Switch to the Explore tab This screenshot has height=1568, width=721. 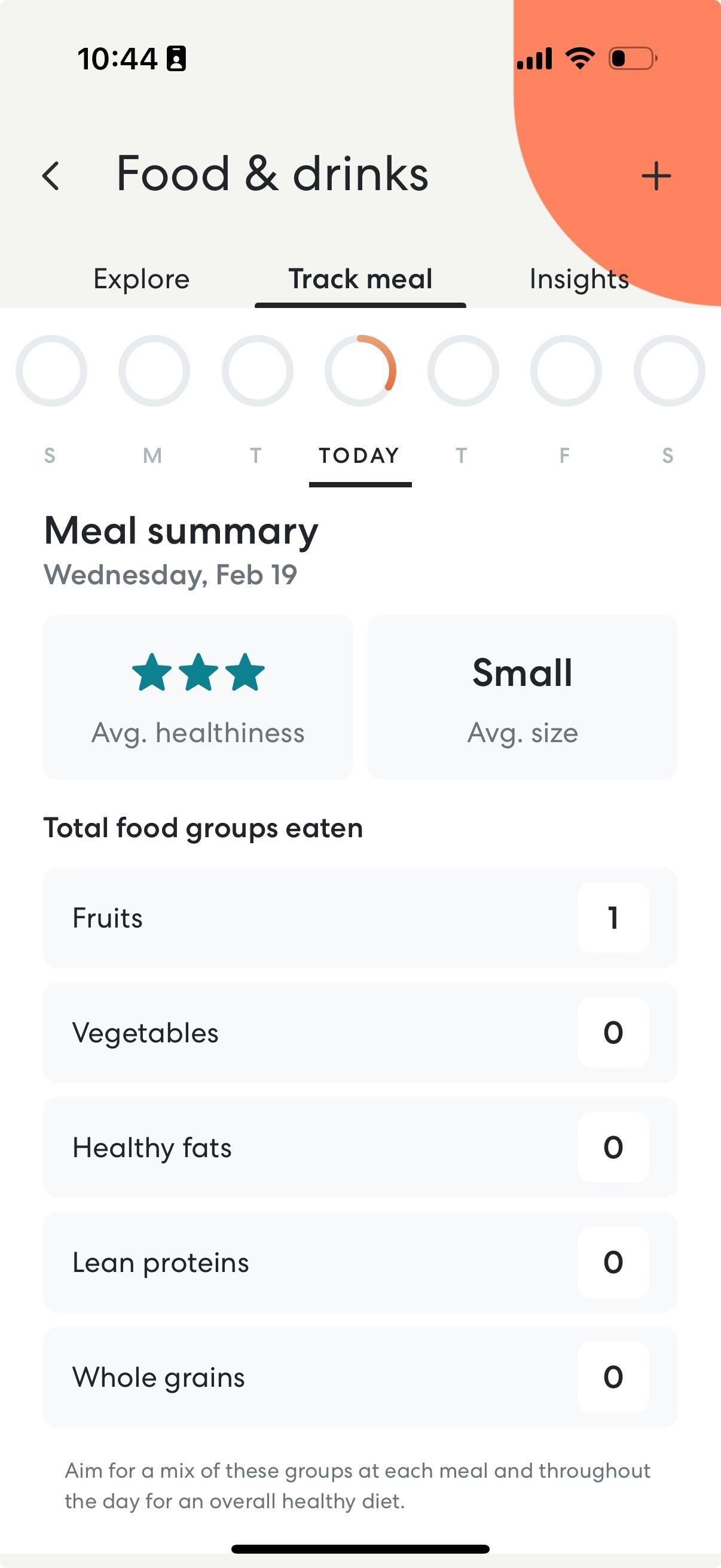coord(141,279)
